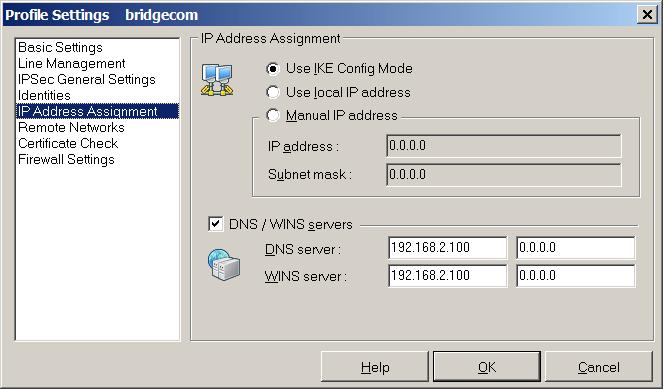The width and height of the screenshot is (663, 389).
Task: Click the Help button
Action: tap(375, 367)
